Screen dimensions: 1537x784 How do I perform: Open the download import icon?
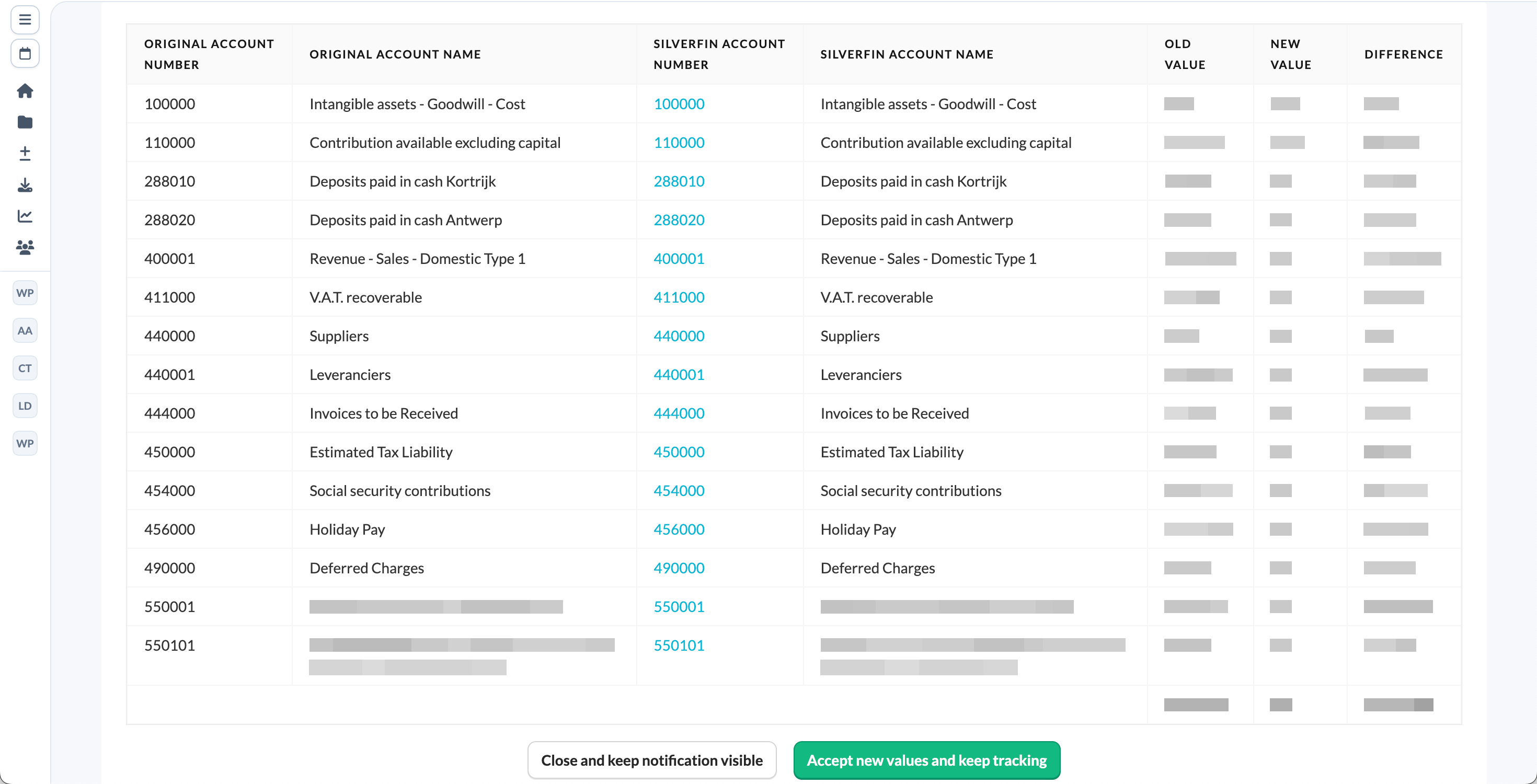pyautogui.click(x=25, y=185)
